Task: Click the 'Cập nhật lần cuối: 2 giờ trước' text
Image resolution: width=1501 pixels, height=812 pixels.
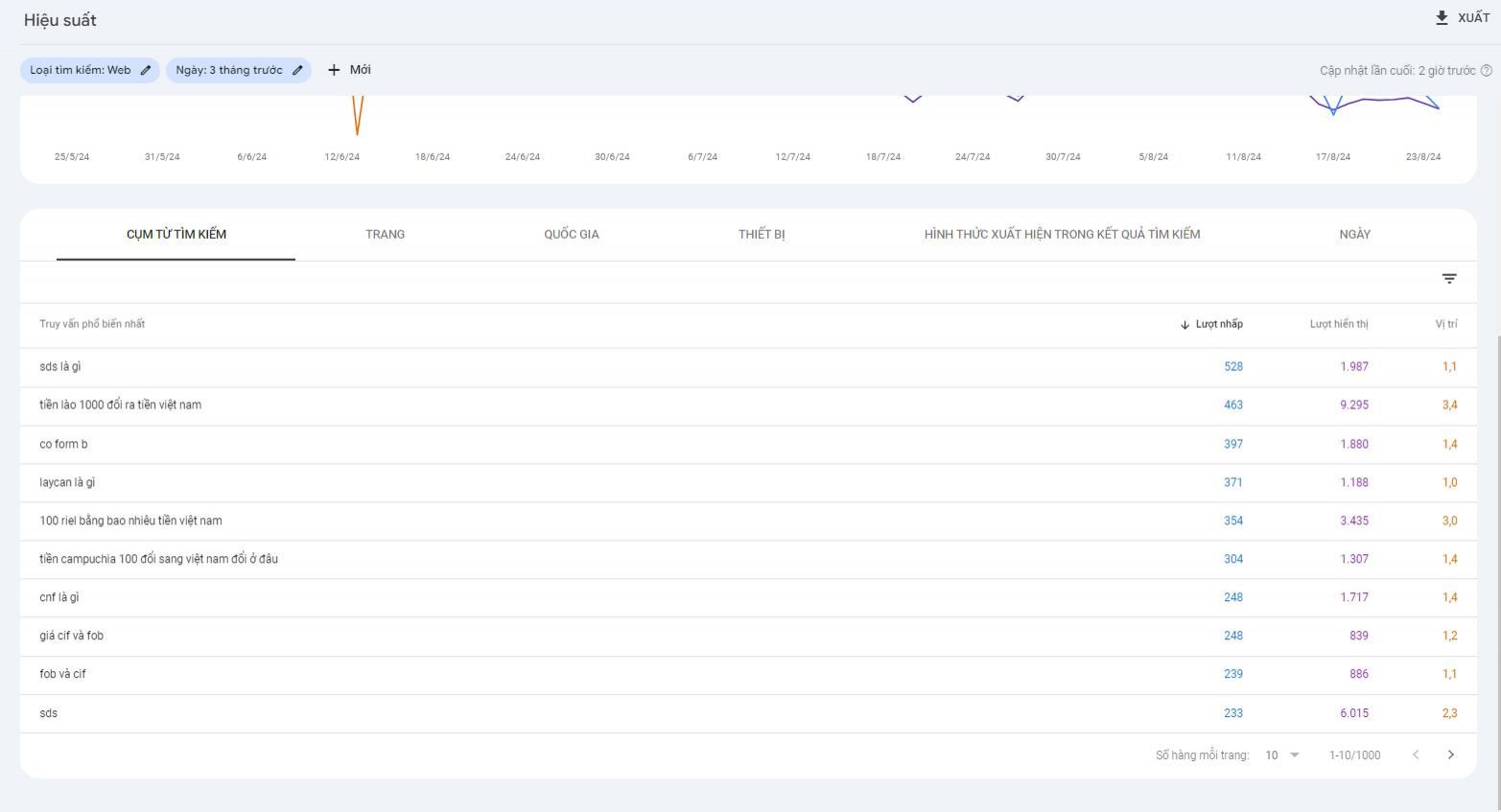Action: [x=1397, y=71]
